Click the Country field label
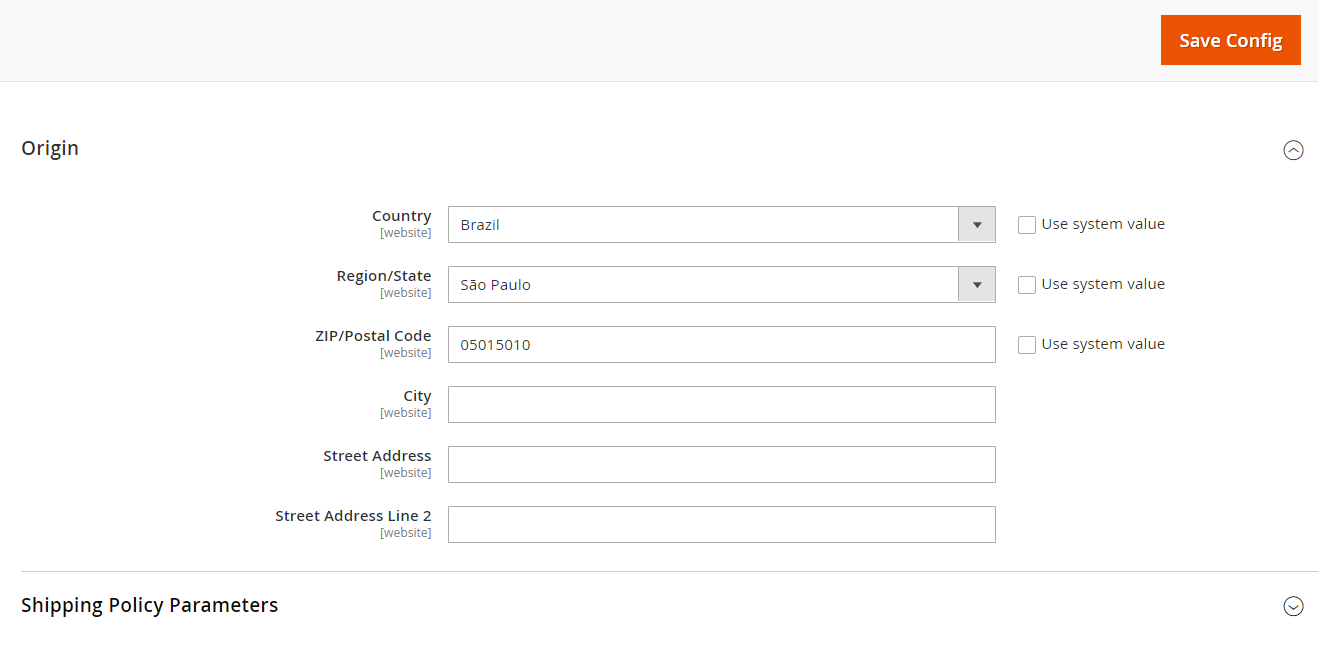Viewport: 1338px width, 656px height. 401,216
